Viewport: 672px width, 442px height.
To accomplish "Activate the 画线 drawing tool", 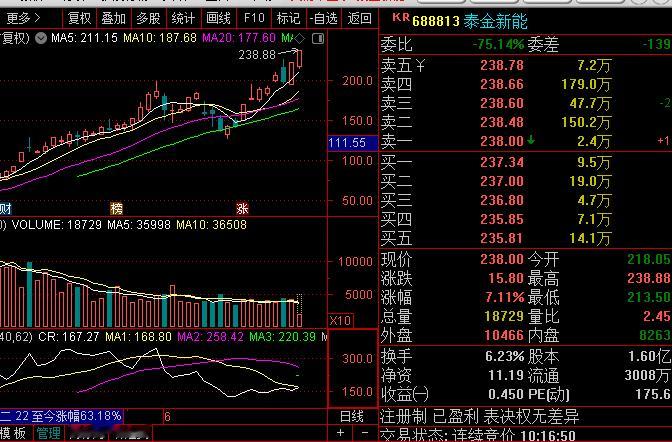I will [x=218, y=18].
